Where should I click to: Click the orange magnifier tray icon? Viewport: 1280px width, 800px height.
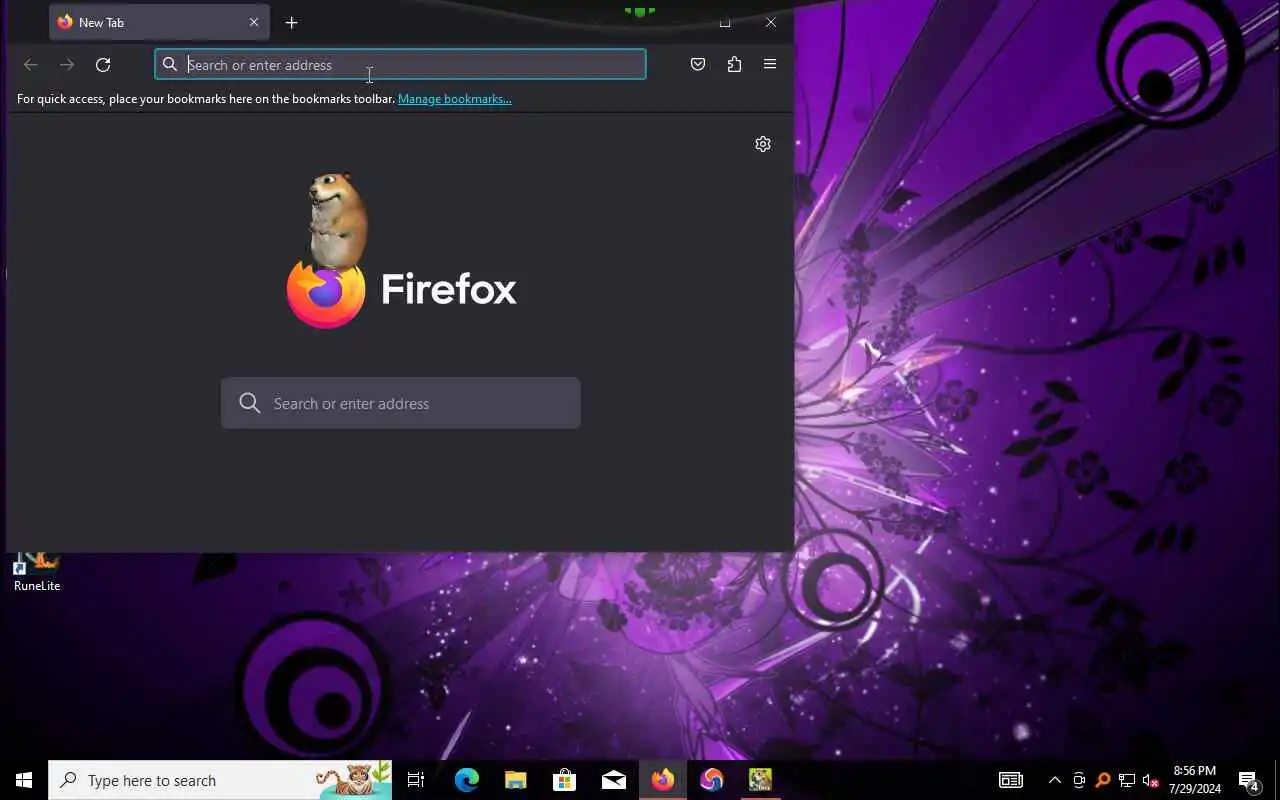(x=1103, y=780)
